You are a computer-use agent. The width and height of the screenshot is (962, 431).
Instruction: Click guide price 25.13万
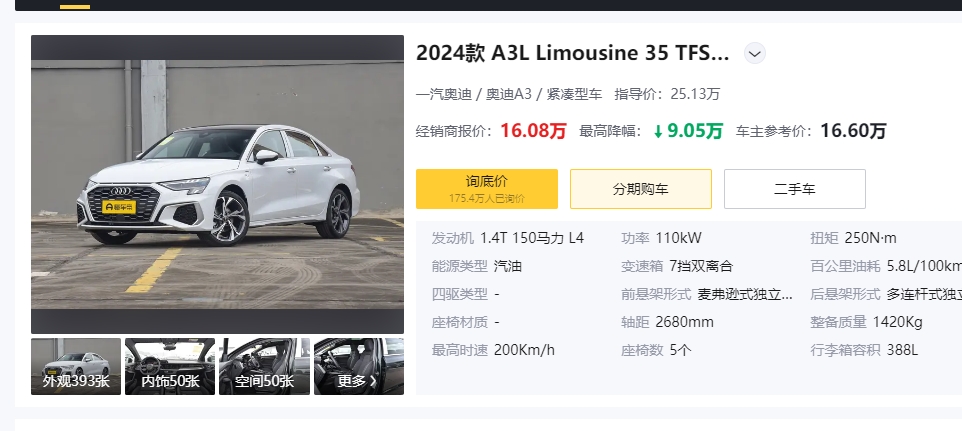coord(695,94)
